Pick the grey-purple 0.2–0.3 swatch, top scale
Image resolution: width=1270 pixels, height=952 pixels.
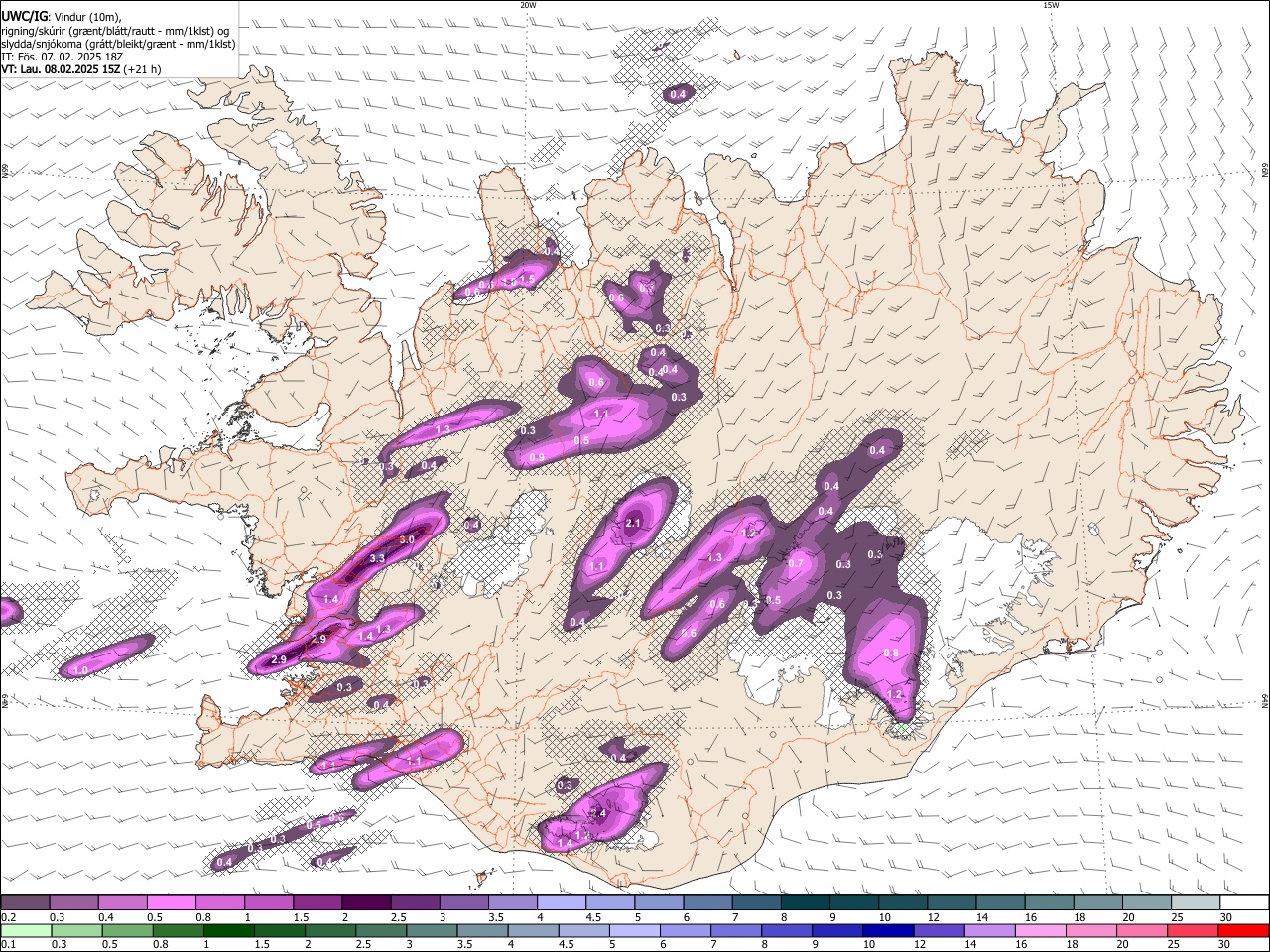(25, 903)
